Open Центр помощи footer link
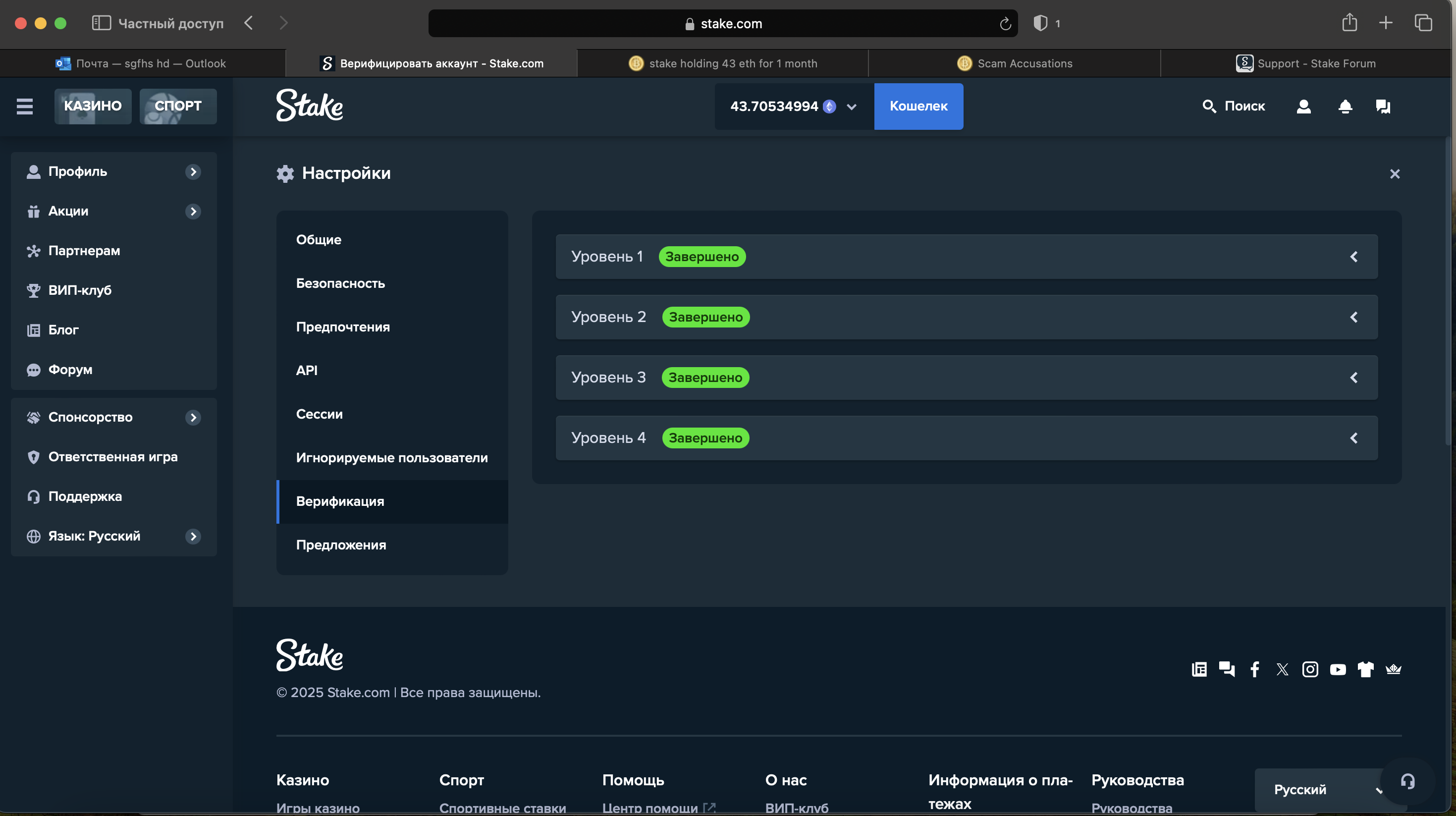 click(659, 808)
